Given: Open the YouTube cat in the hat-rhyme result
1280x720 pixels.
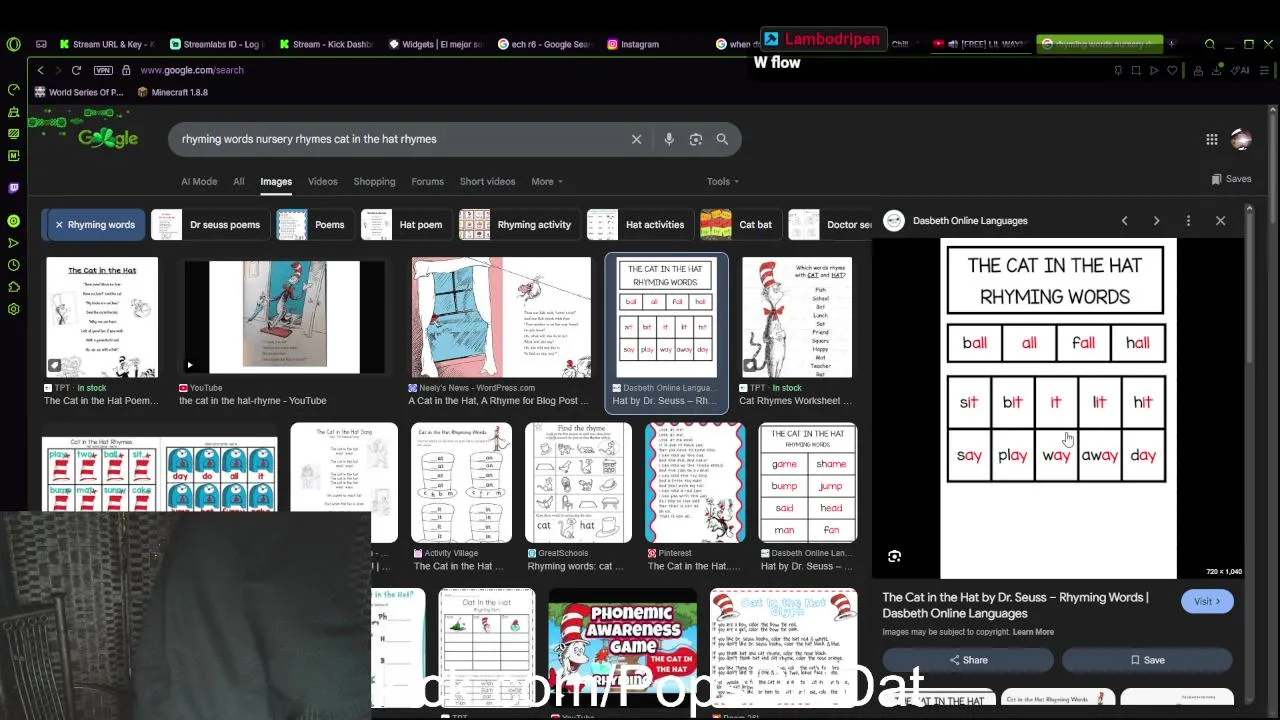Looking at the screenshot, I should 285,332.
